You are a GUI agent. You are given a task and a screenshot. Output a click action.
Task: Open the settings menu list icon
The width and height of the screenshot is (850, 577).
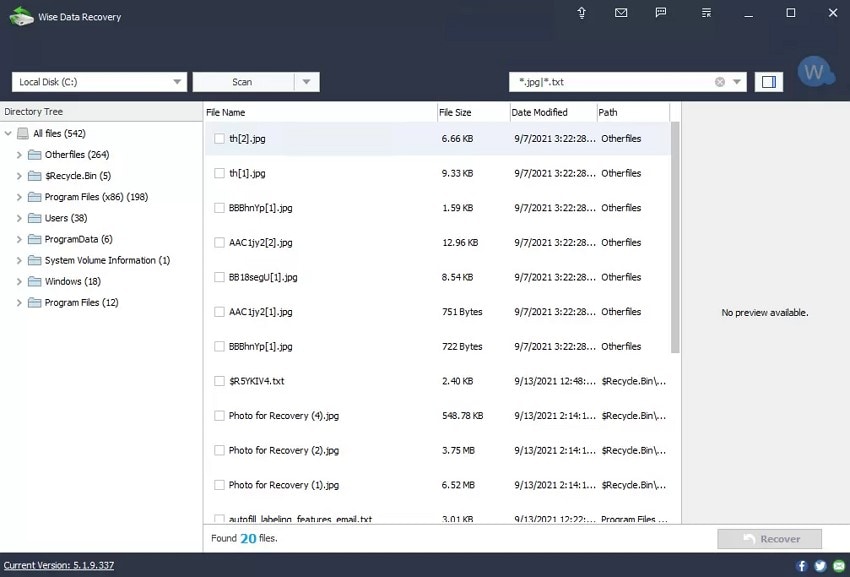(706, 12)
